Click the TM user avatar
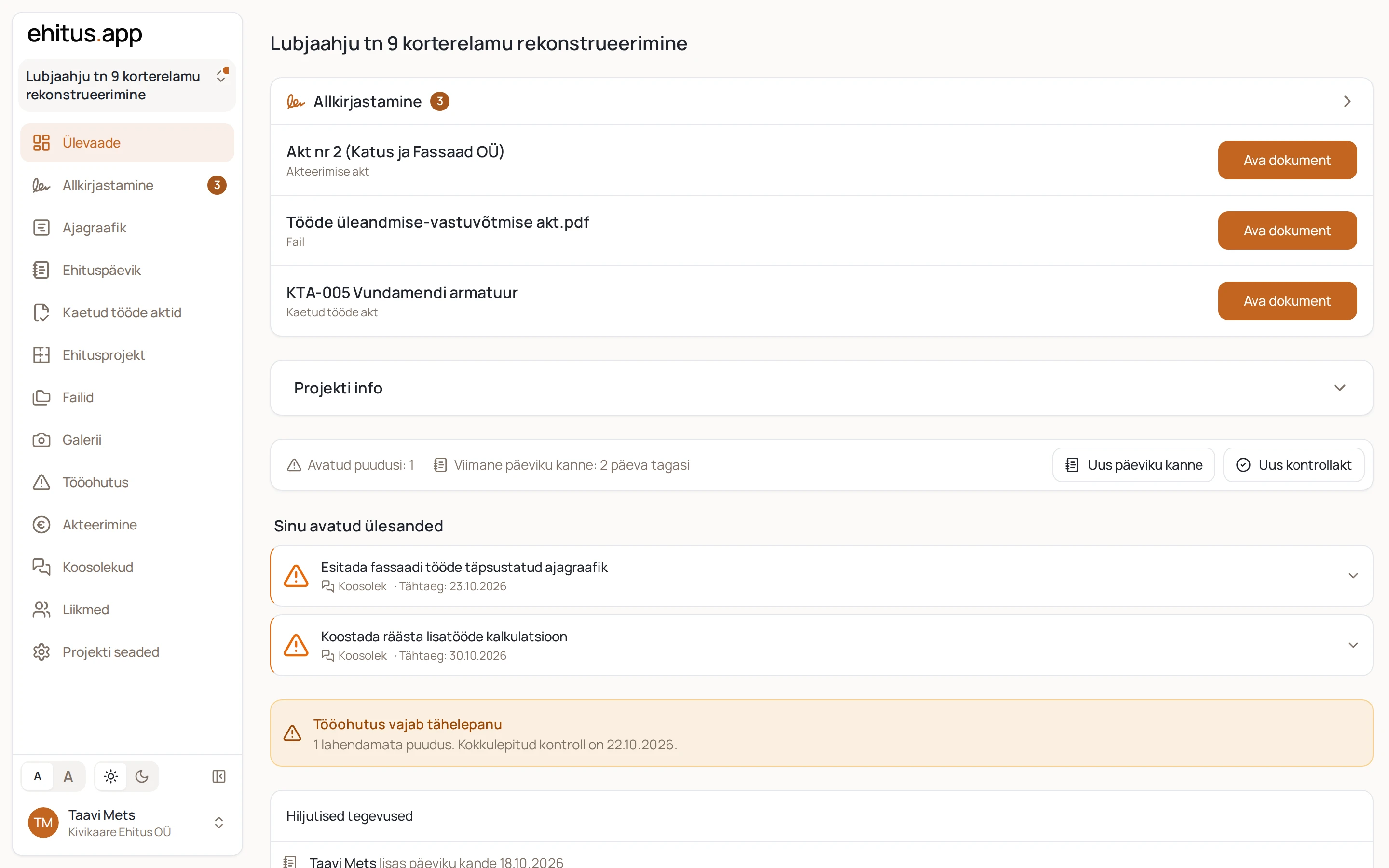This screenshot has width=1389, height=868. tap(43, 823)
